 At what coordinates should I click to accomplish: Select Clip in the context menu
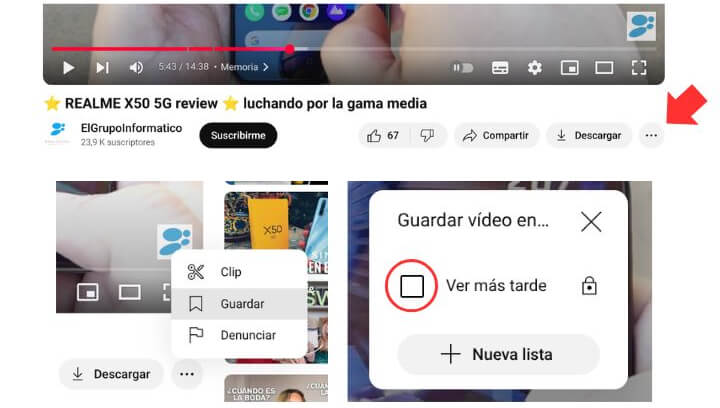pos(239,272)
